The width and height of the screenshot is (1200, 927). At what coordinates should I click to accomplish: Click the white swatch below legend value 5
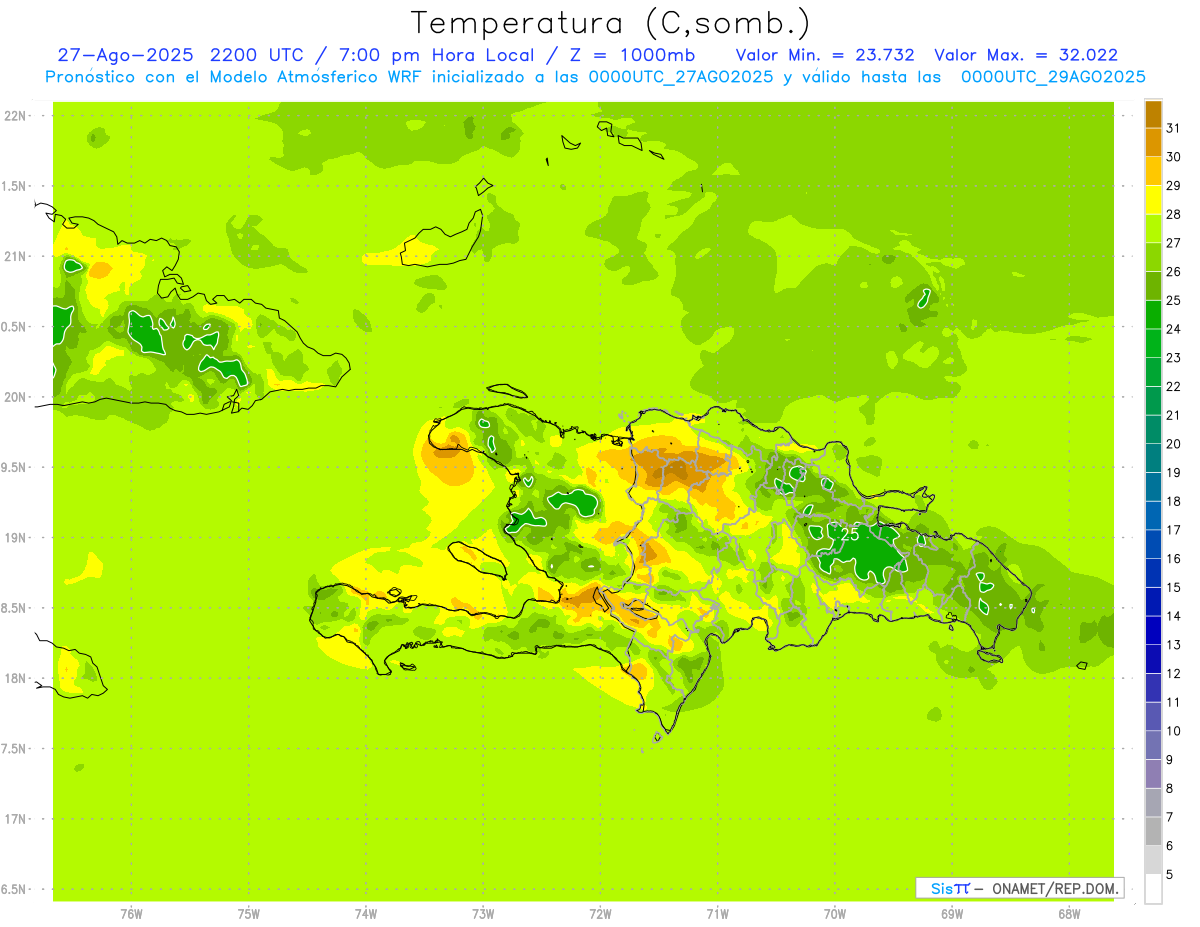click(x=1153, y=888)
